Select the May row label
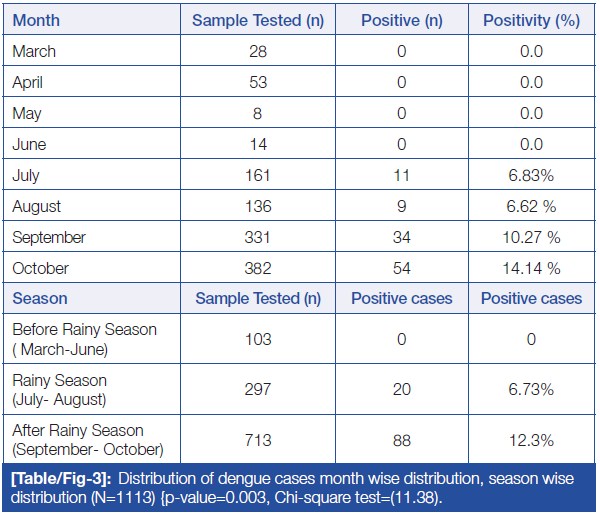The width and height of the screenshot is (600, 515). tap(28, 113)
